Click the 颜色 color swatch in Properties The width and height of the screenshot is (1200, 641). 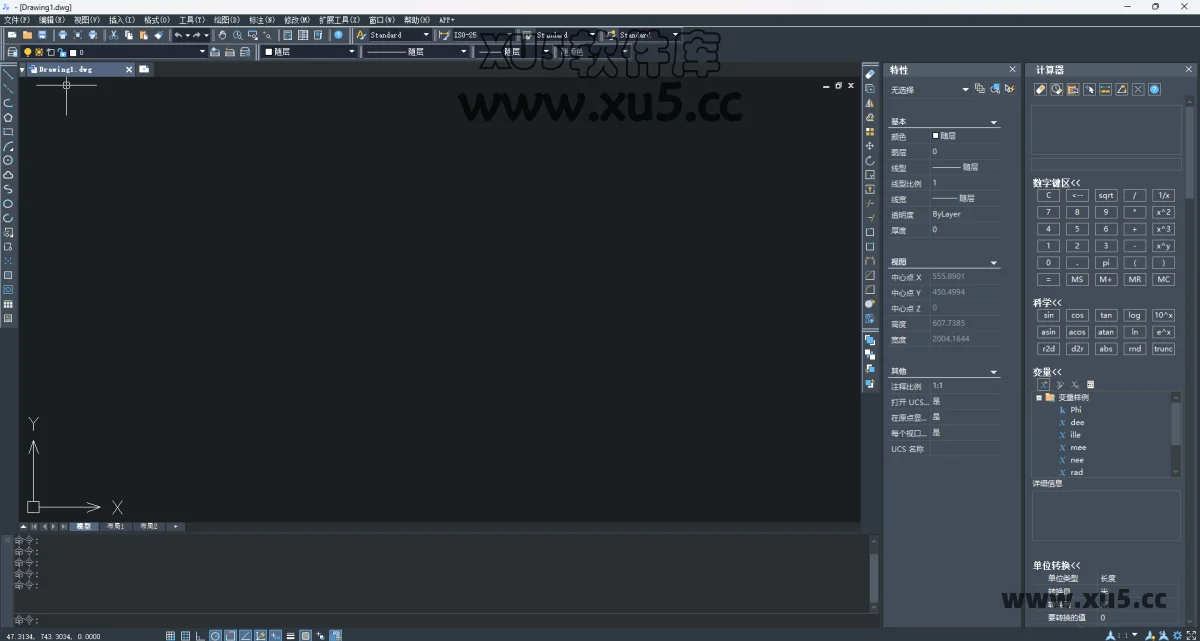coord(938,136)
